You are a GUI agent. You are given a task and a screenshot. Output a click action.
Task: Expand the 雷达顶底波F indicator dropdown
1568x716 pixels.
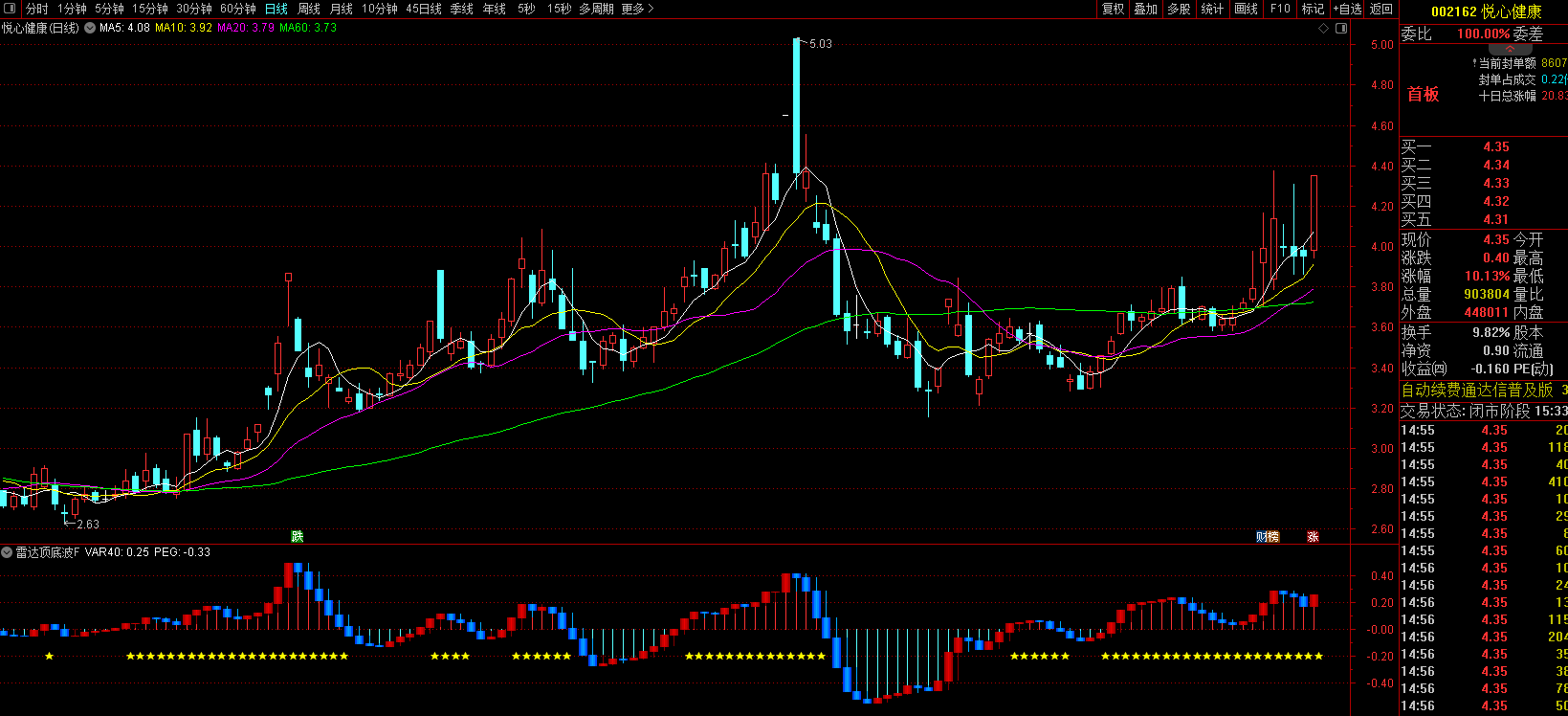pyautogui.click(x=8, y=552)
